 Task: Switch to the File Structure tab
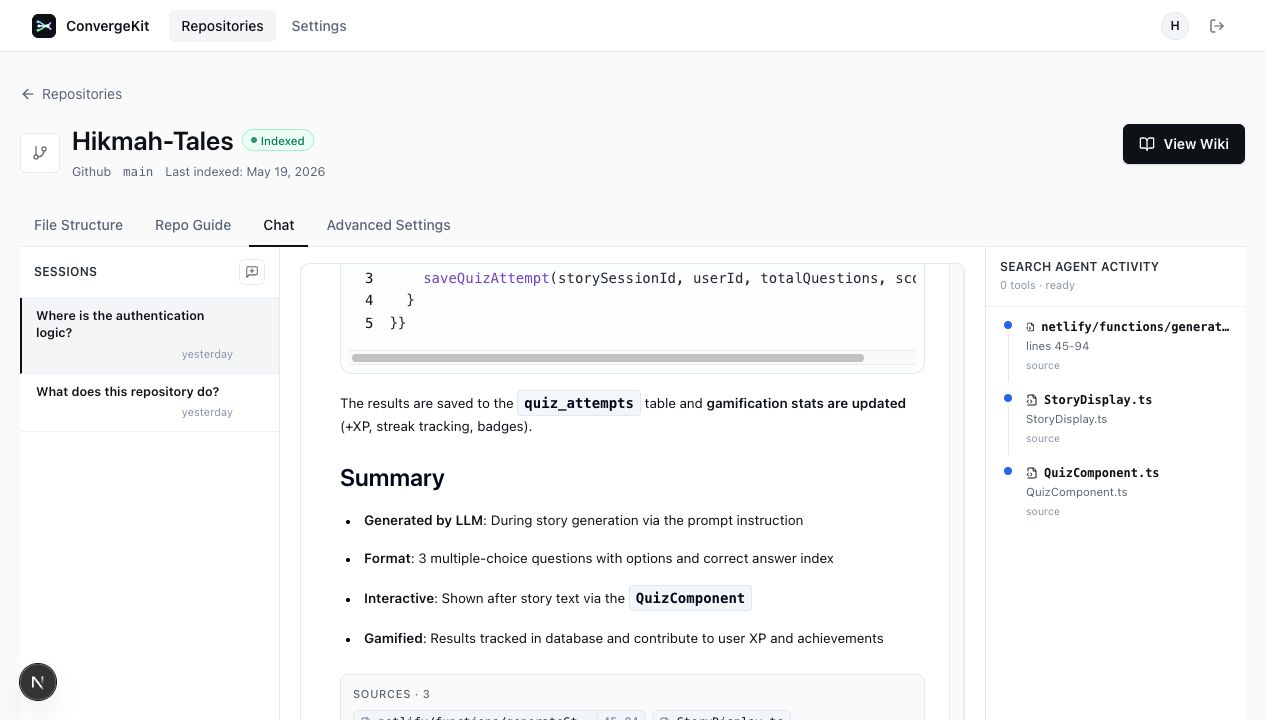tap(78, 225)
